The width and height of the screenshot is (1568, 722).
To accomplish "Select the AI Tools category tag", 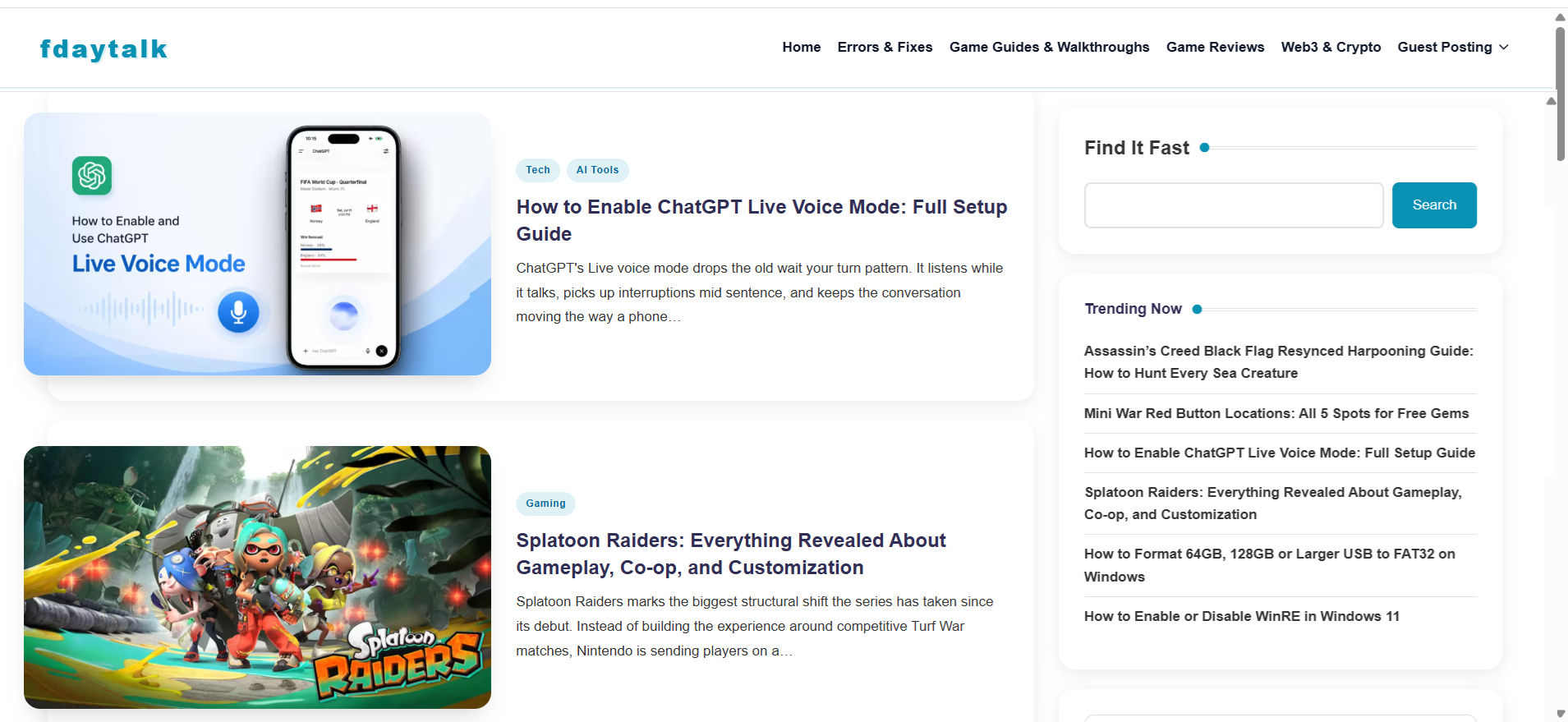I will pyautogui.click(x=597, y=170).
